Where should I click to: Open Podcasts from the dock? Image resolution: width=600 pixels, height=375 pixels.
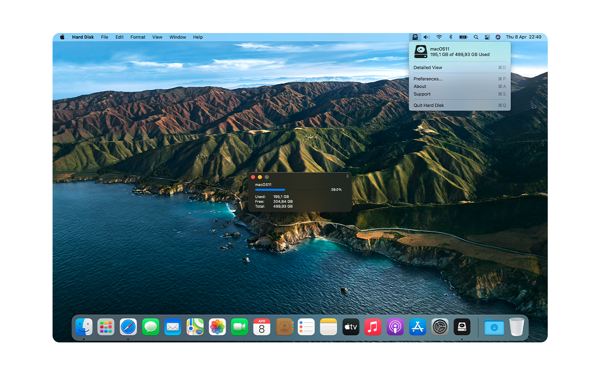click(395, 327)
